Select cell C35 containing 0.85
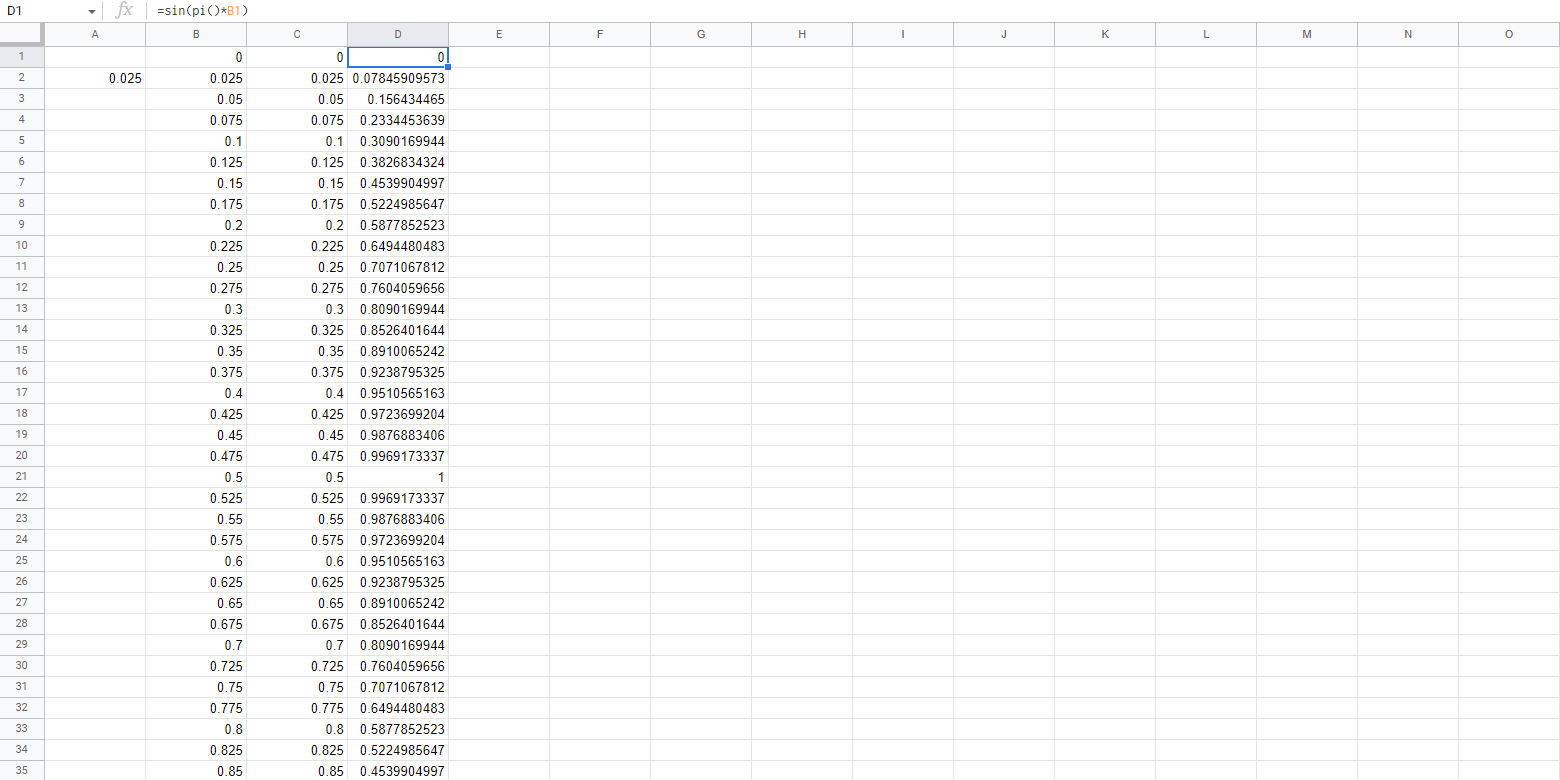The height and width of the screenshot is (780, 1560). (296, 771)
